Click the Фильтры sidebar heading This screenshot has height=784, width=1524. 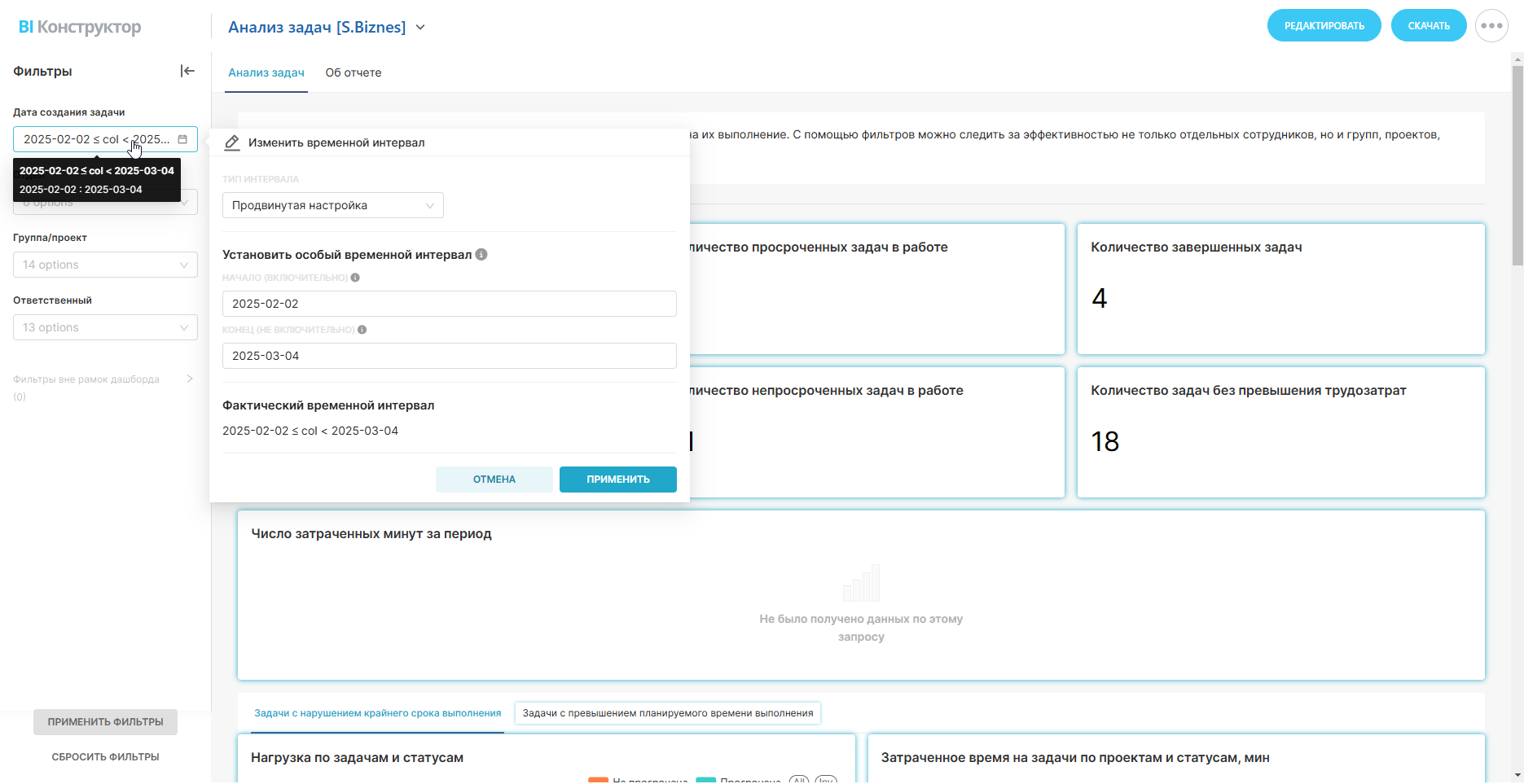click(43, 72)
